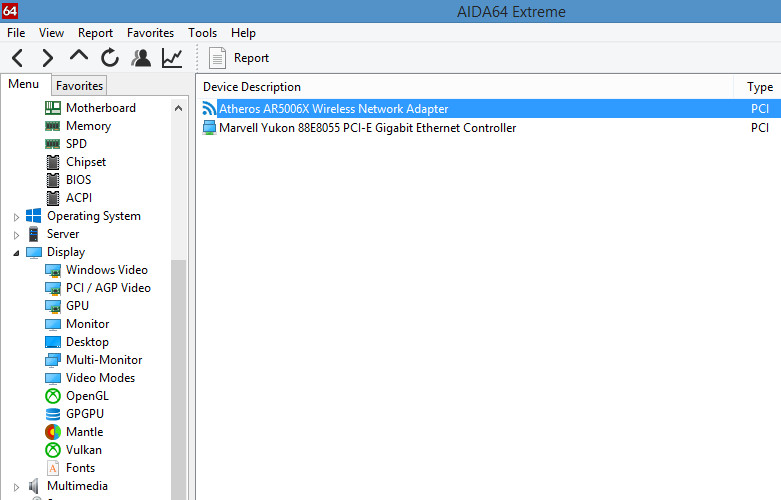Viewport: 781px width, 500px height.
Task: Open the Report menu
Action: (95, 33)
